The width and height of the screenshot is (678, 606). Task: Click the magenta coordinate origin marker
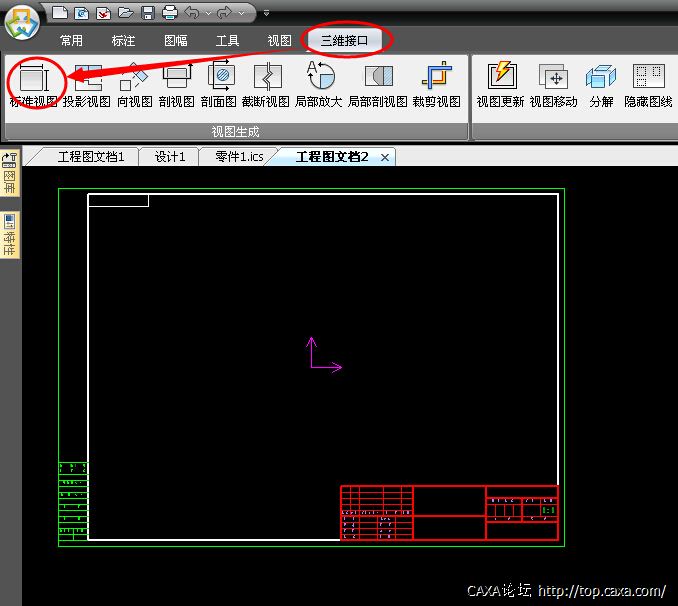tap(323, 354)
